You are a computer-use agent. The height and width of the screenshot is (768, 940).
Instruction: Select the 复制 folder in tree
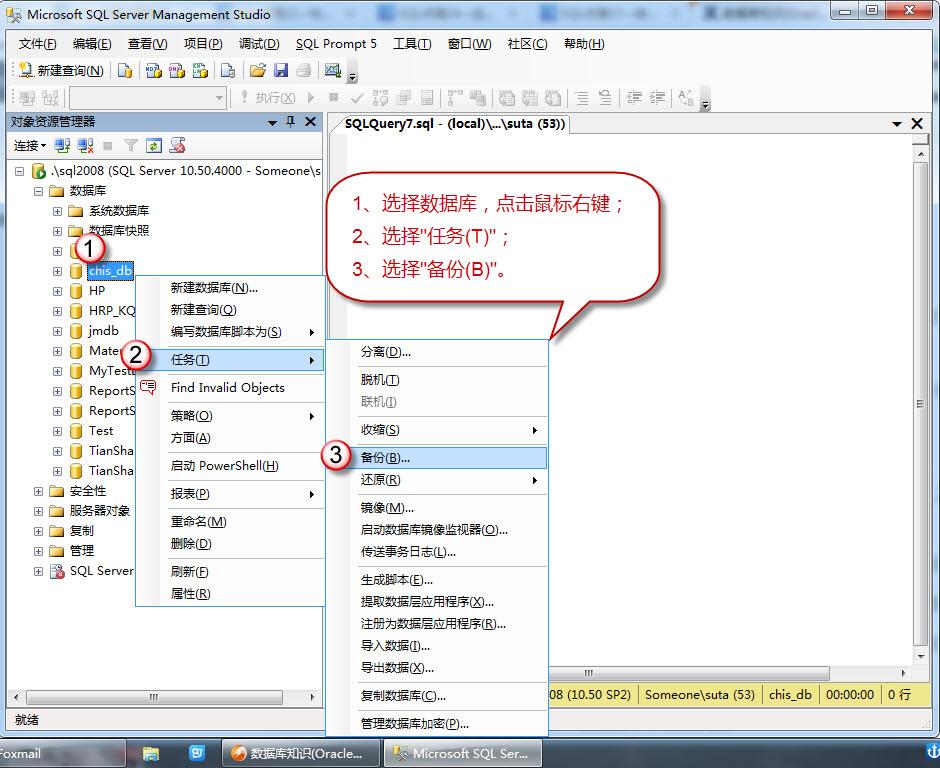pos(82,531)
